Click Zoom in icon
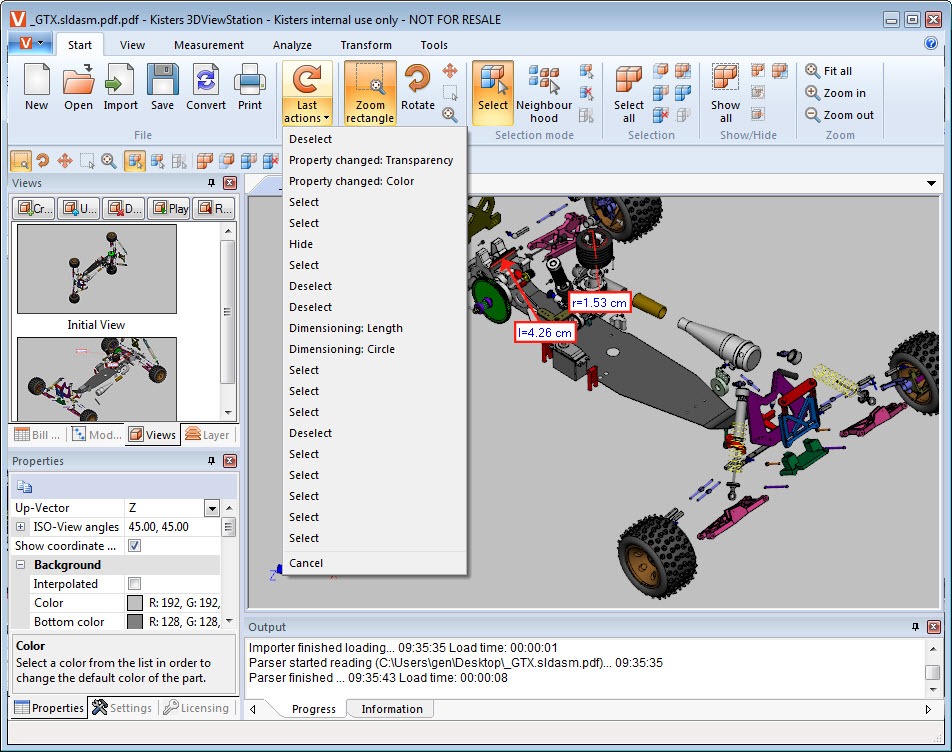This screenshot has height=752, width=952. pos(835,93)
